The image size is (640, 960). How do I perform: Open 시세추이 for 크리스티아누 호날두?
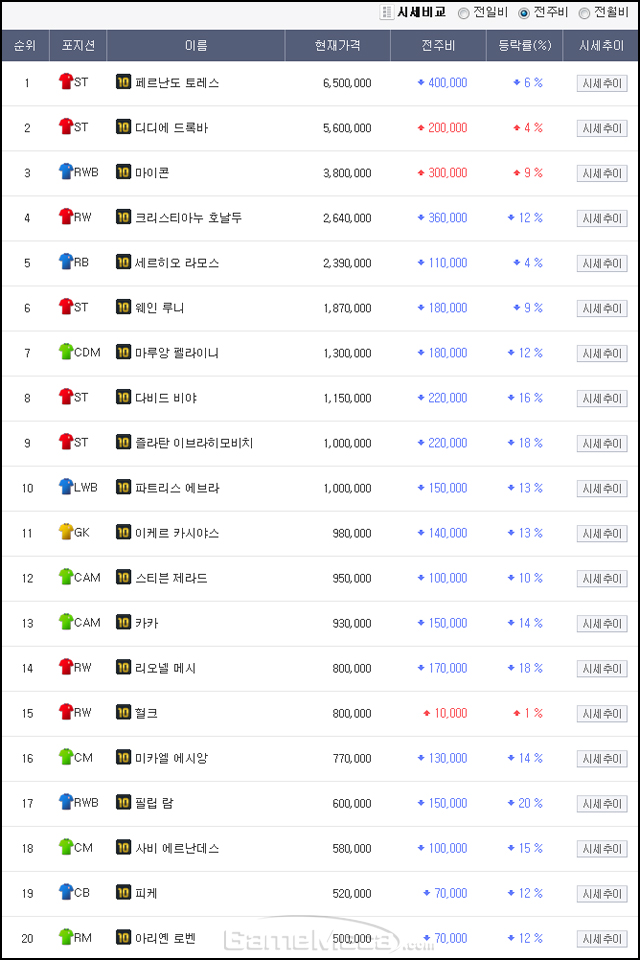[x=602, y=219]
